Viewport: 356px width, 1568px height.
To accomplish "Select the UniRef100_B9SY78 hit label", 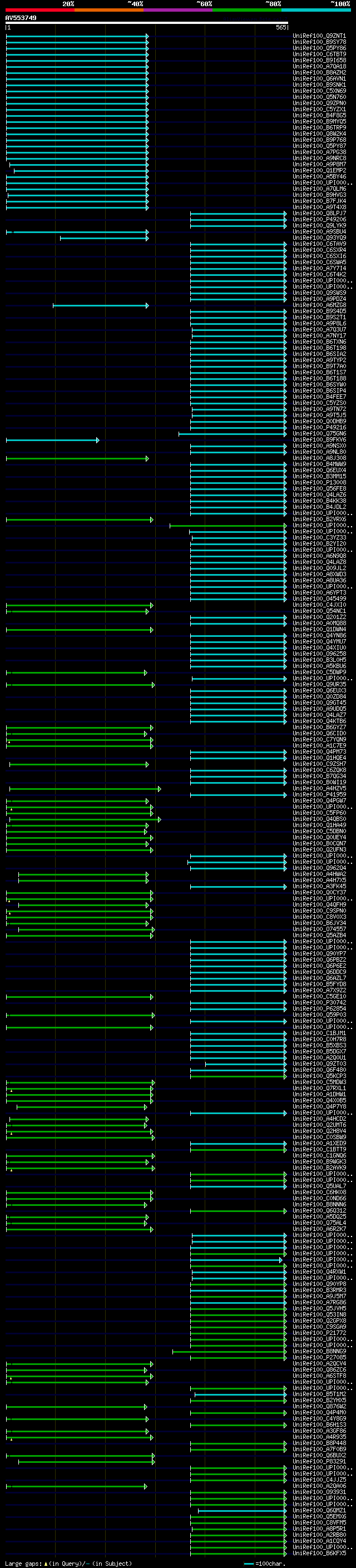I will 319,42.
